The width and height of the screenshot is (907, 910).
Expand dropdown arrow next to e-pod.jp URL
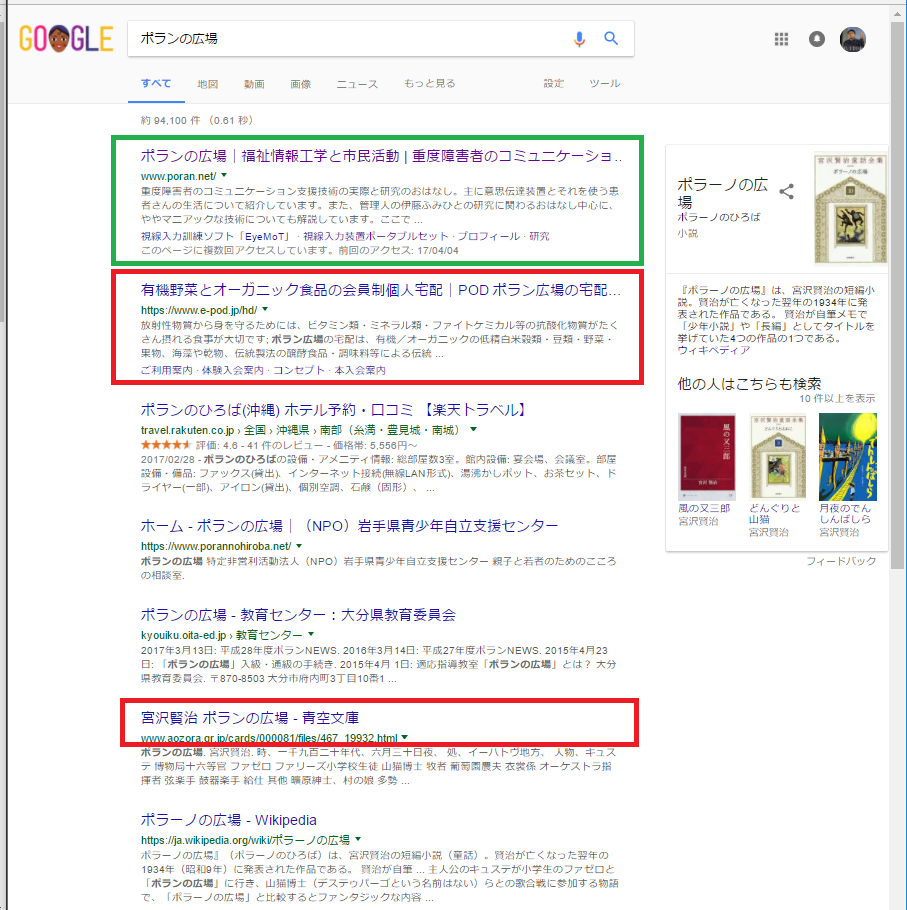[265, 309]
